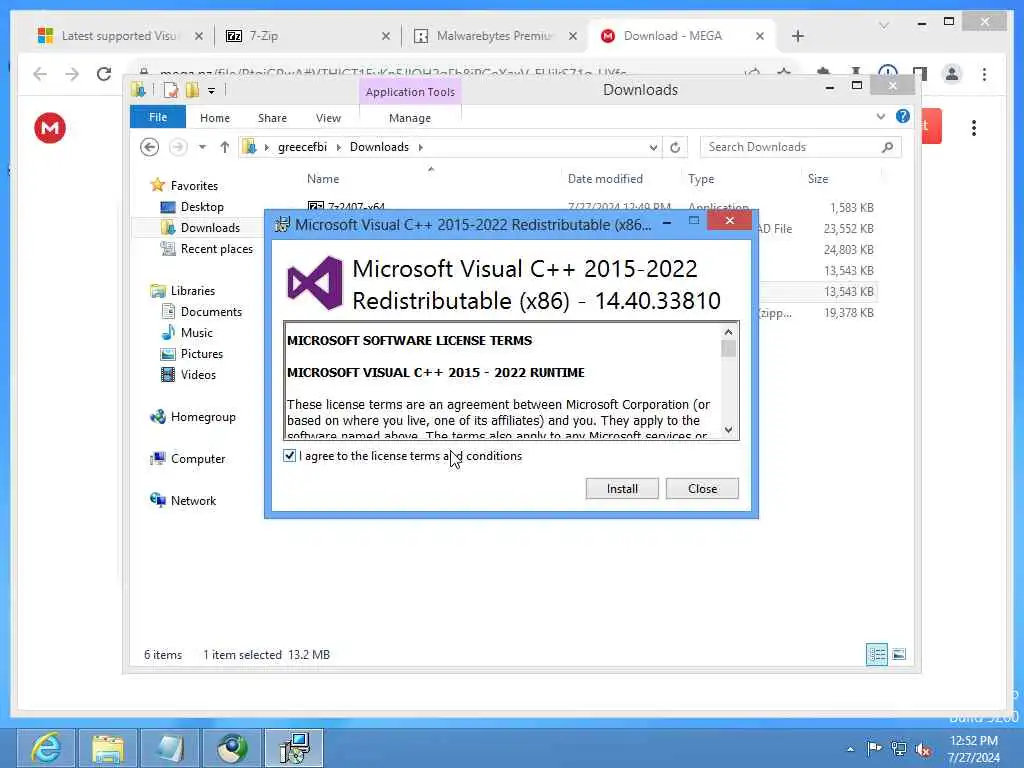This screenshot has height=768, width=1024.
Task: Click the browser back arrow
Action: point(40,74)
